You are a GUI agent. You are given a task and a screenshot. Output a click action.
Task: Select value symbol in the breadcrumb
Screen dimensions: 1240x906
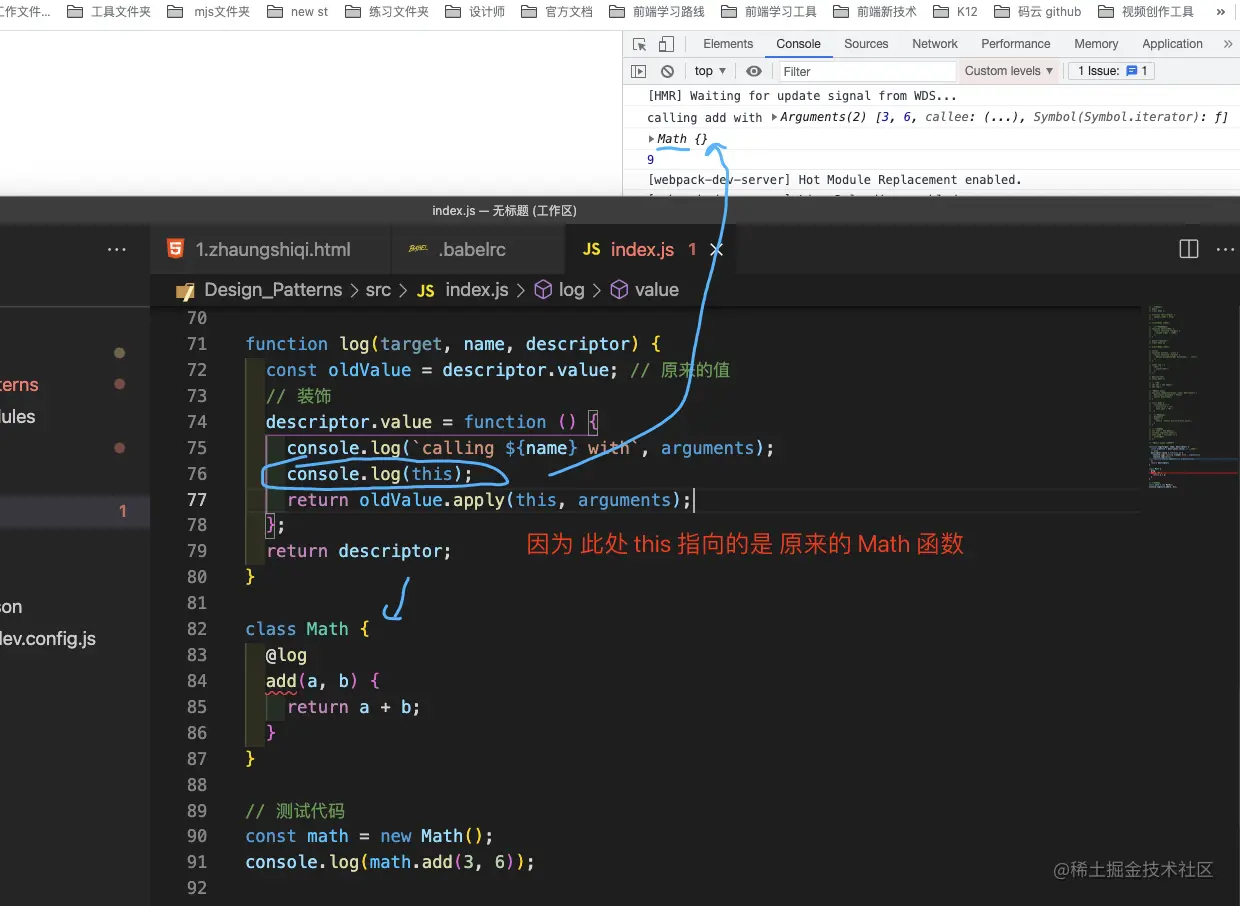645,290
